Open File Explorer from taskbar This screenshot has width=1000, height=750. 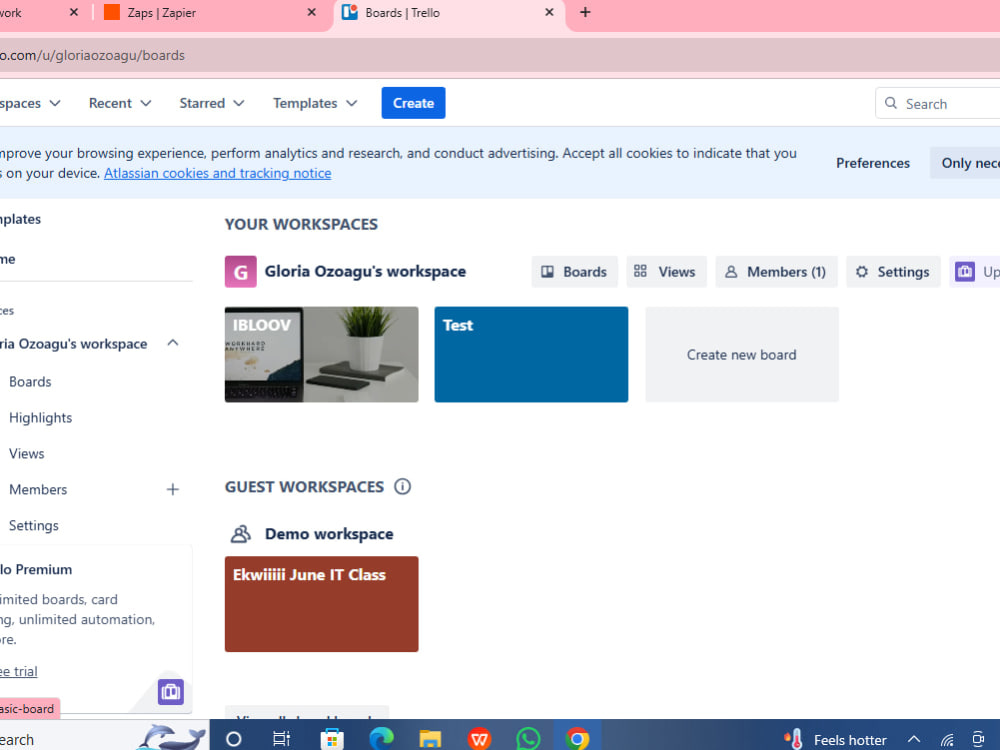click(430, 739)
